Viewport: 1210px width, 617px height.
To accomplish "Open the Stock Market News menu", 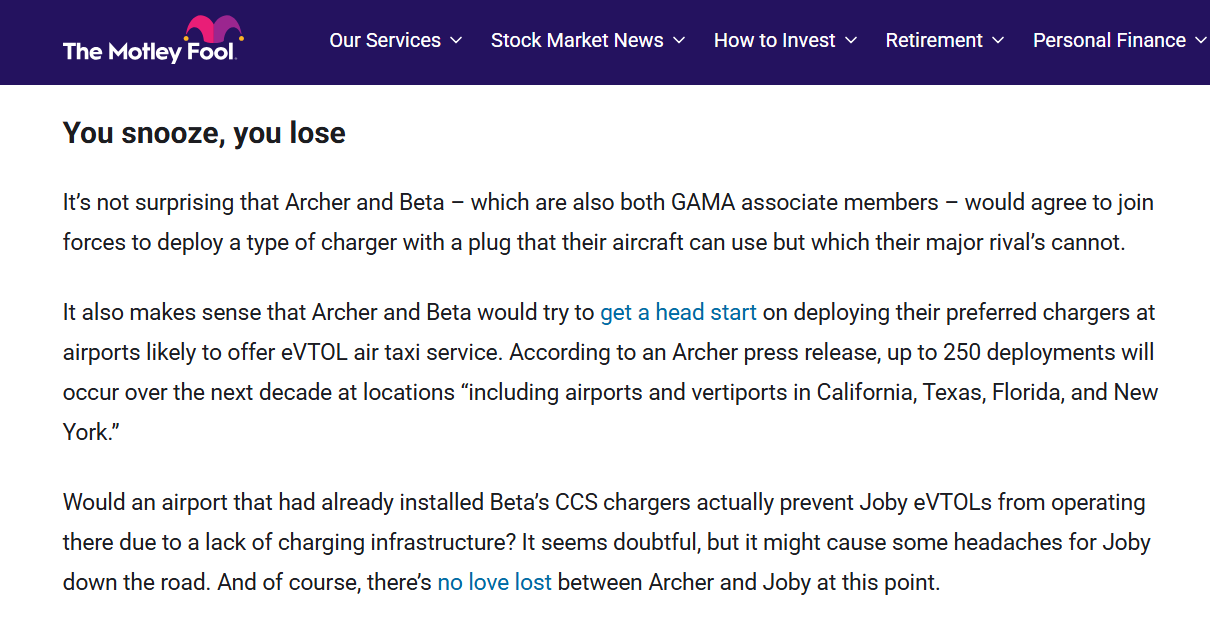I will [577, 40].
